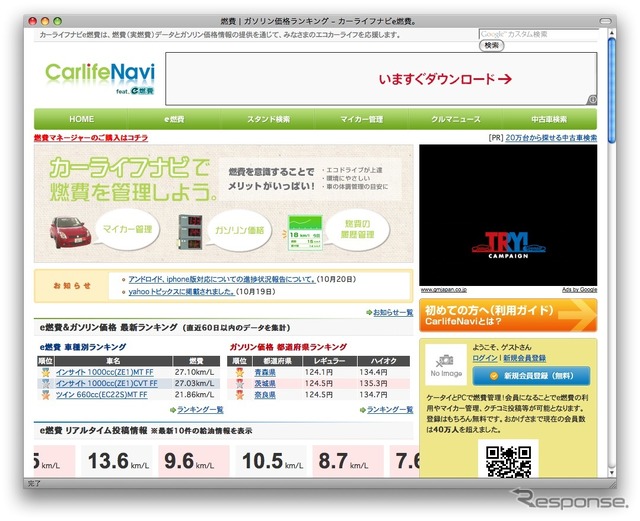
Task: Click the vertical scrollbar thumb
Action: (x=611, y=90)
